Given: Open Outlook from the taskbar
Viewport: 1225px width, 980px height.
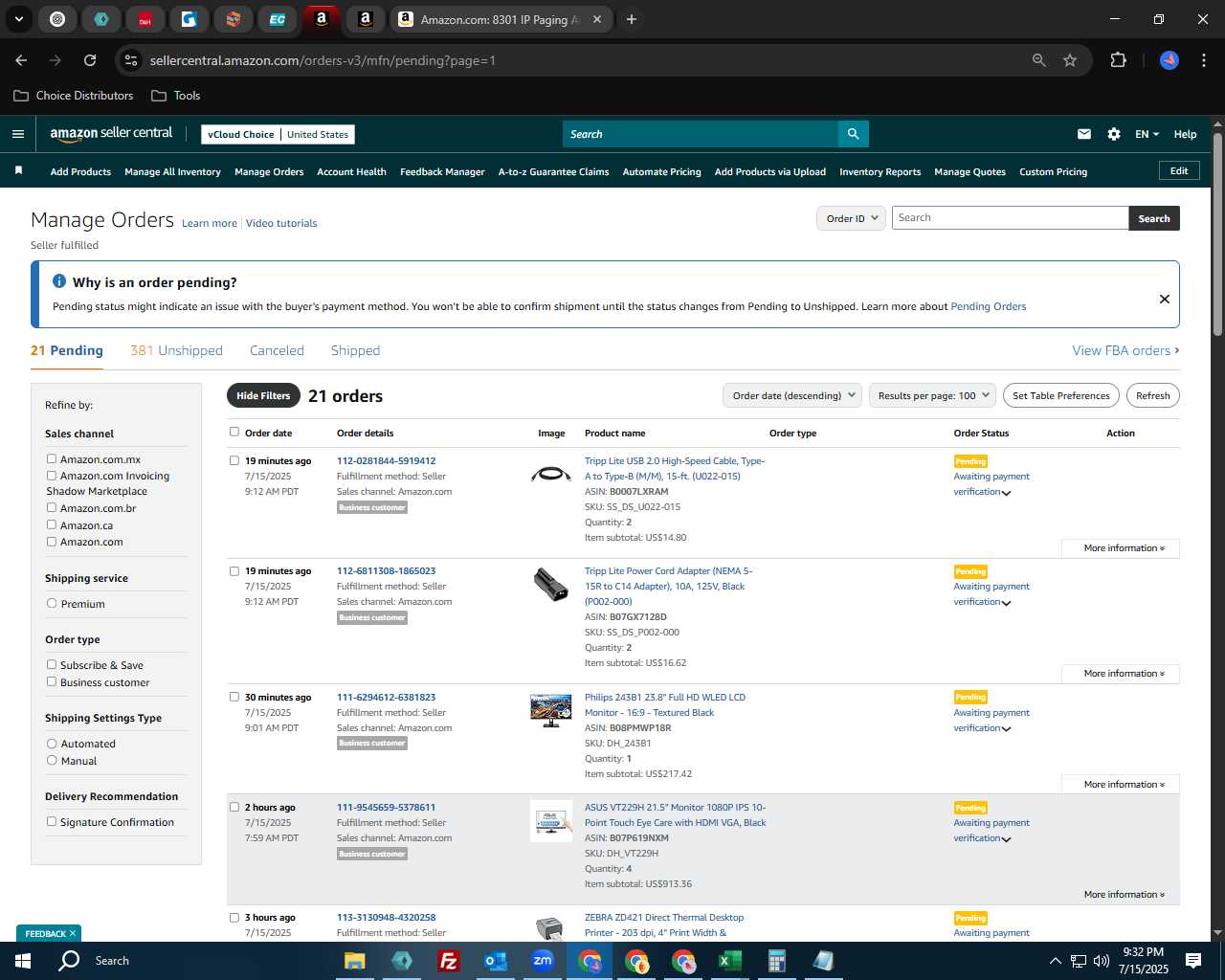Looking at the screenshot, I should tap(495, 960).
